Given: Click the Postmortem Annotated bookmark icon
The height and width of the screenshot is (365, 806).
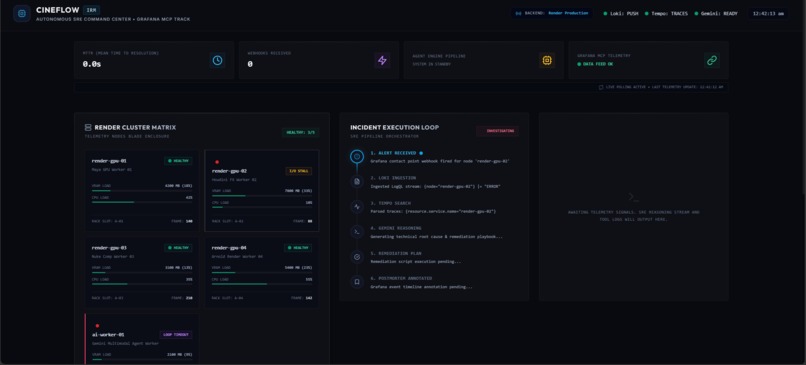Looking at the screenshot, I should pos(357,282).
